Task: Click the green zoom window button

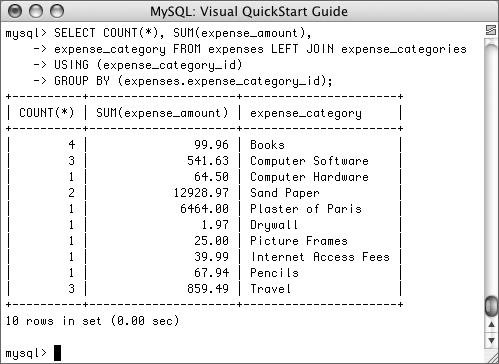Action: point(57,11)
